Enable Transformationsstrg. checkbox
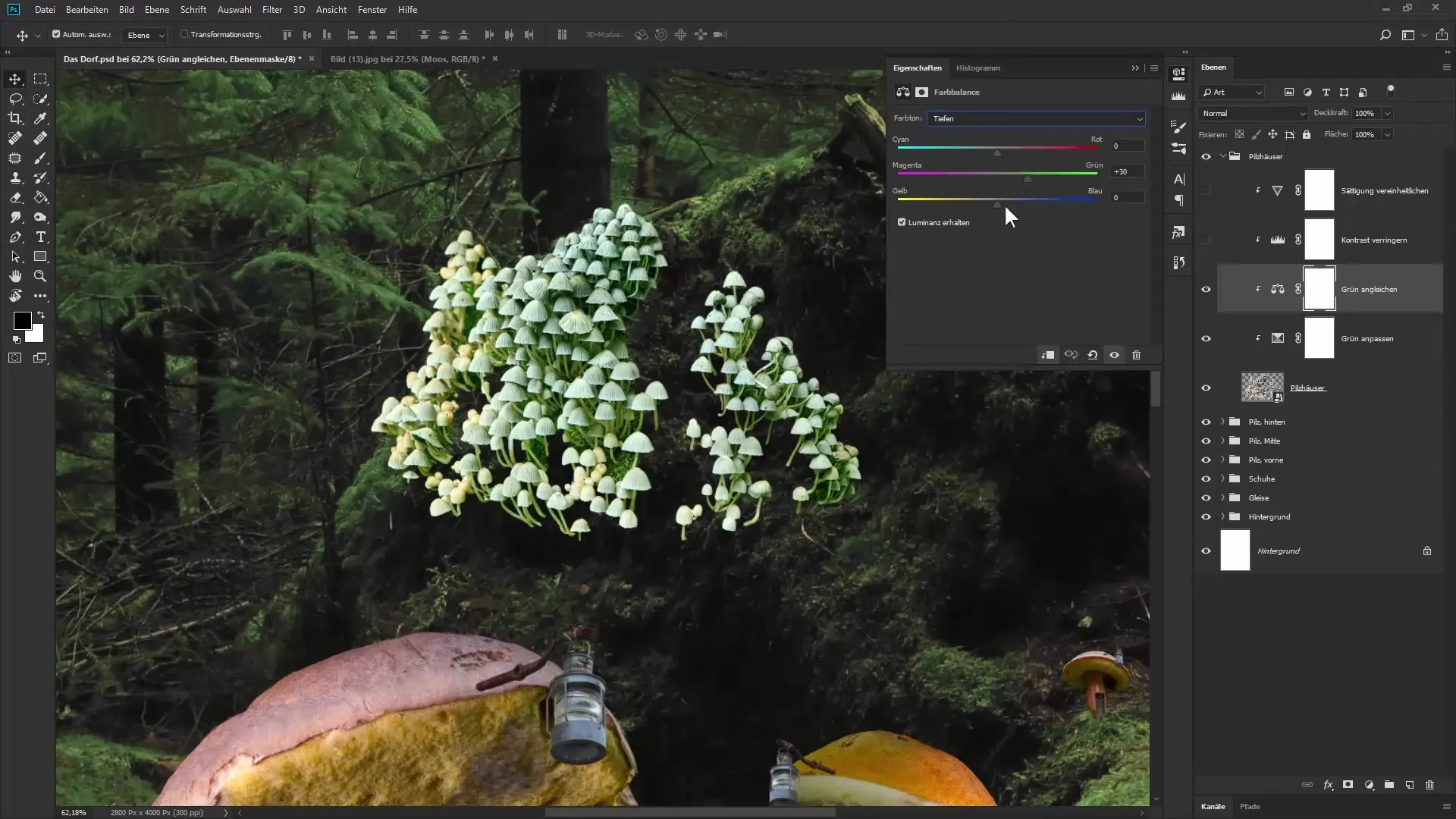The height and width of the screenshot is (819, 1456). tap(184, 34)
